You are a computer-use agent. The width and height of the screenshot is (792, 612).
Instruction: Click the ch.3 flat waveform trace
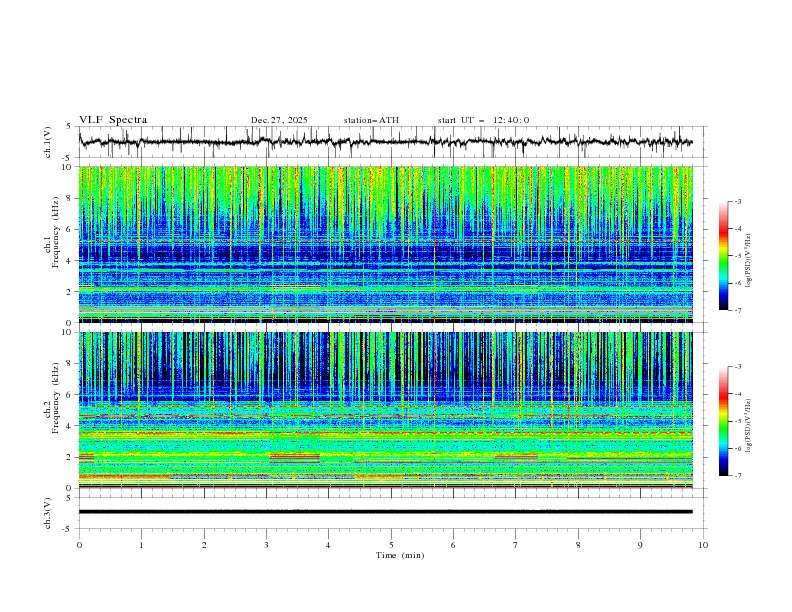click(x=385, y=512)
